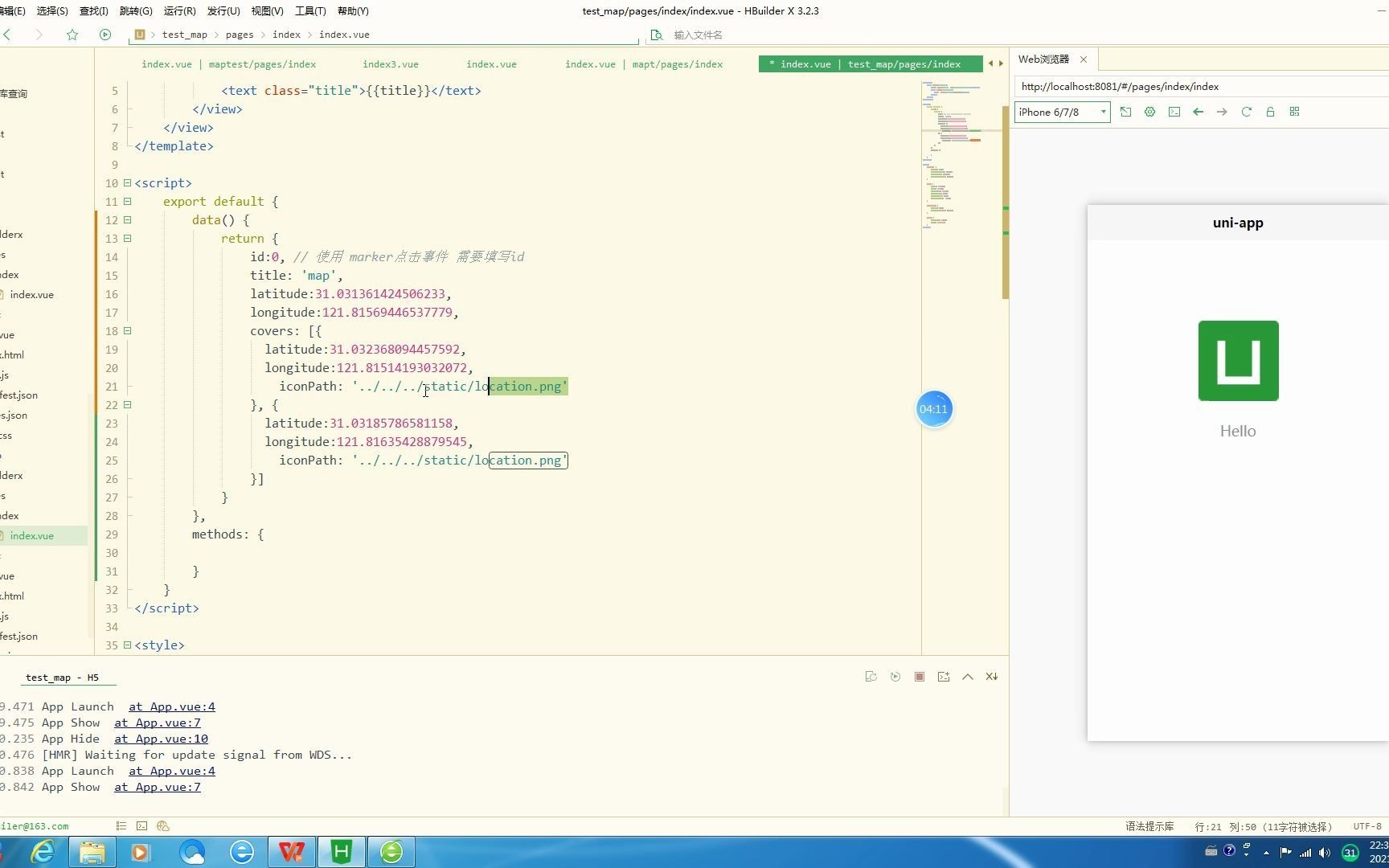Click status bar terminal icon
Viewport: 1389px width, 868px height.
pyautogui.click(x=142, y=826)
